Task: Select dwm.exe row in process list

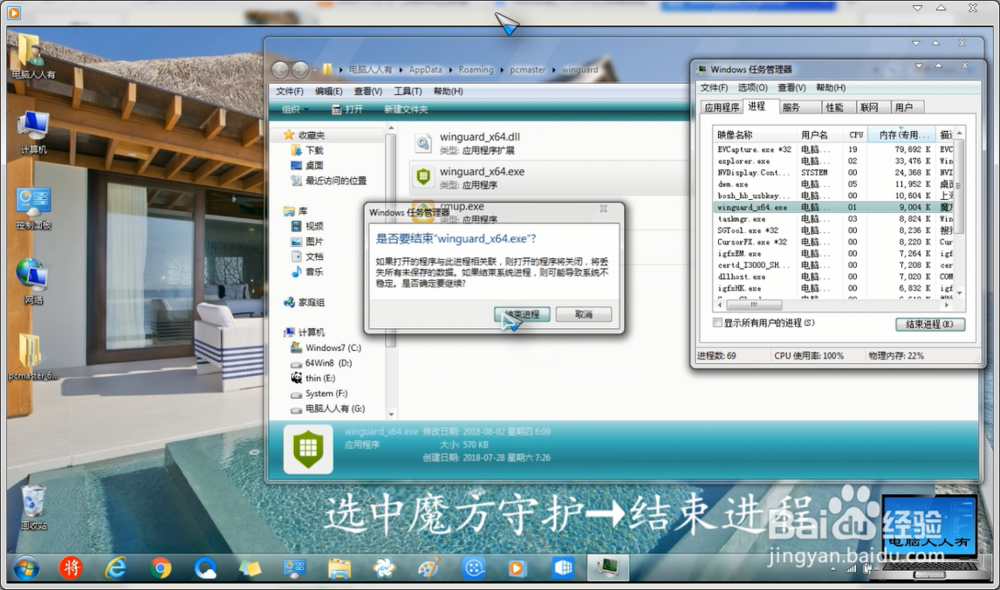Action: tap(835, 184)
